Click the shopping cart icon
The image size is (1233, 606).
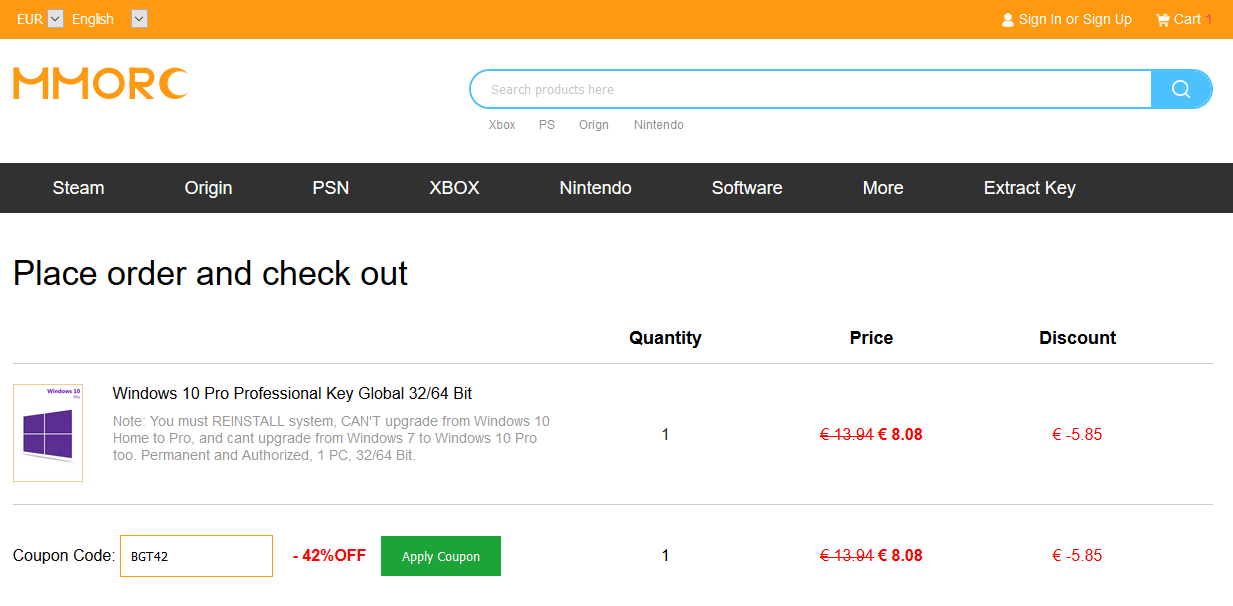pos(1162,19)
